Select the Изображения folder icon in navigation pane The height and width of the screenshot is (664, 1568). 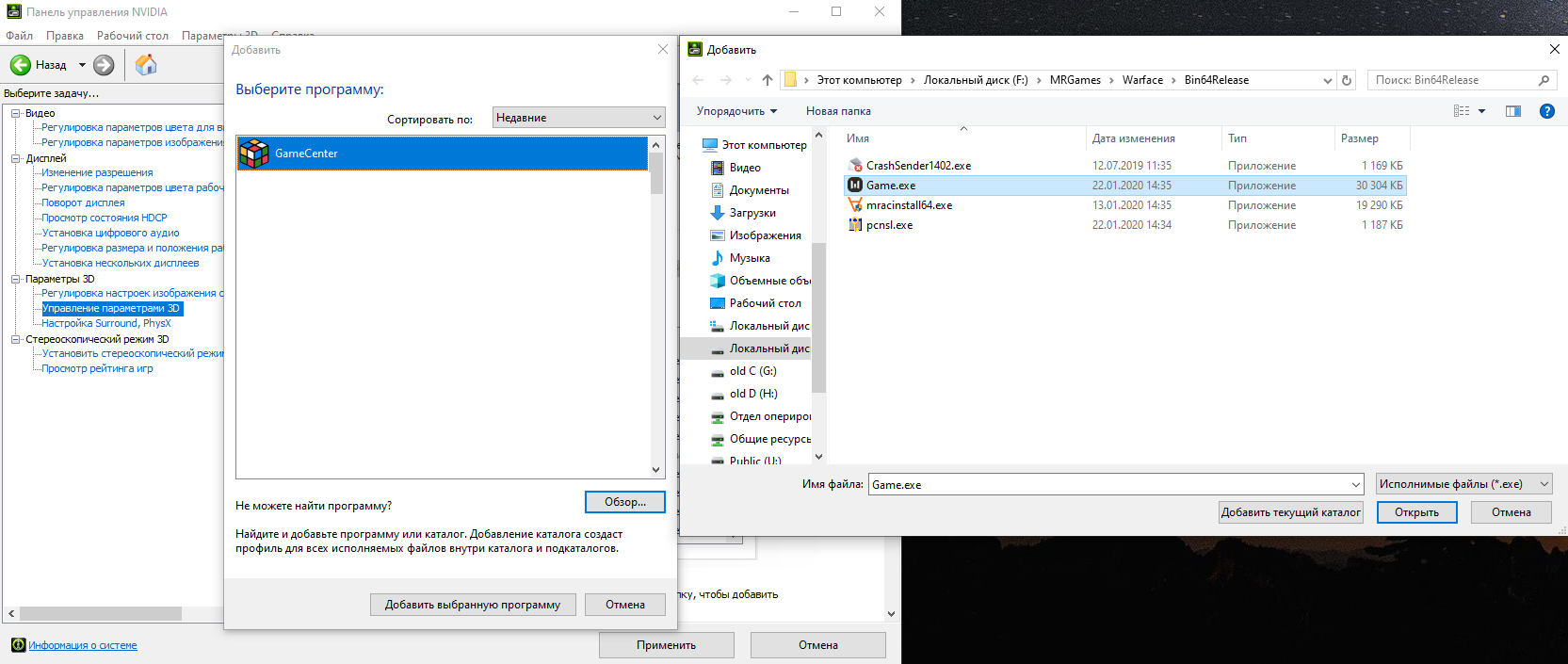(718, 235)
